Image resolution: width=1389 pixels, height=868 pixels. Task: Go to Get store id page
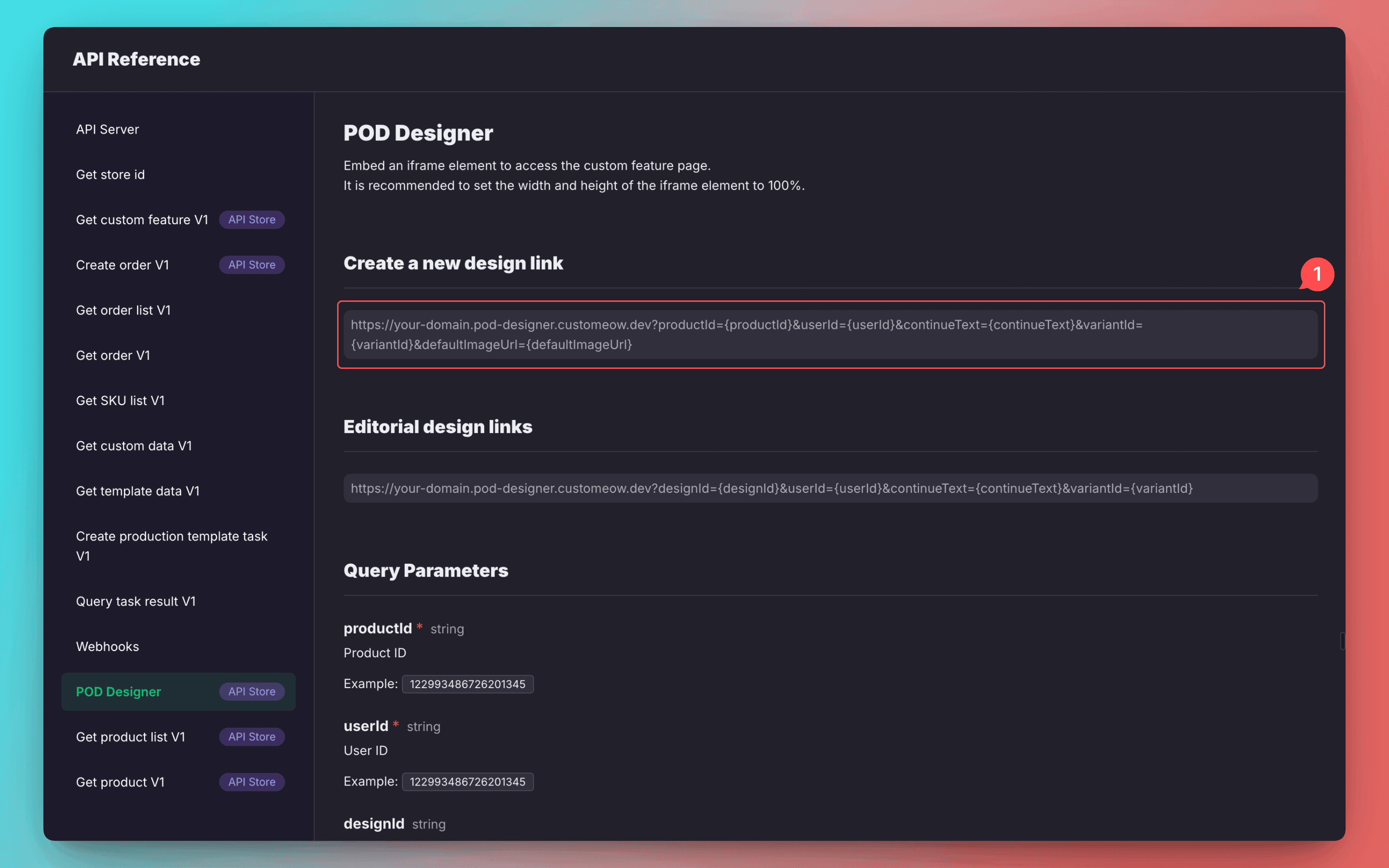[110, 175]
